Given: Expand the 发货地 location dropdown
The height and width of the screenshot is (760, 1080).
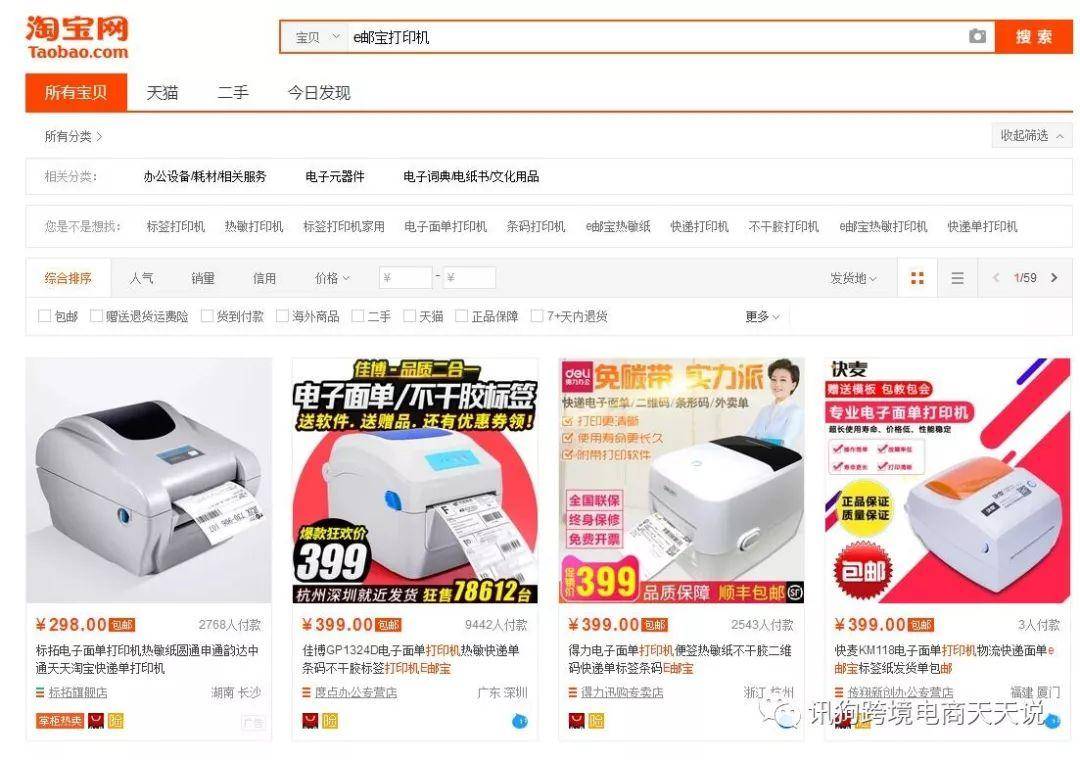Looking at the screenshot, I should (x=853, y=278).
